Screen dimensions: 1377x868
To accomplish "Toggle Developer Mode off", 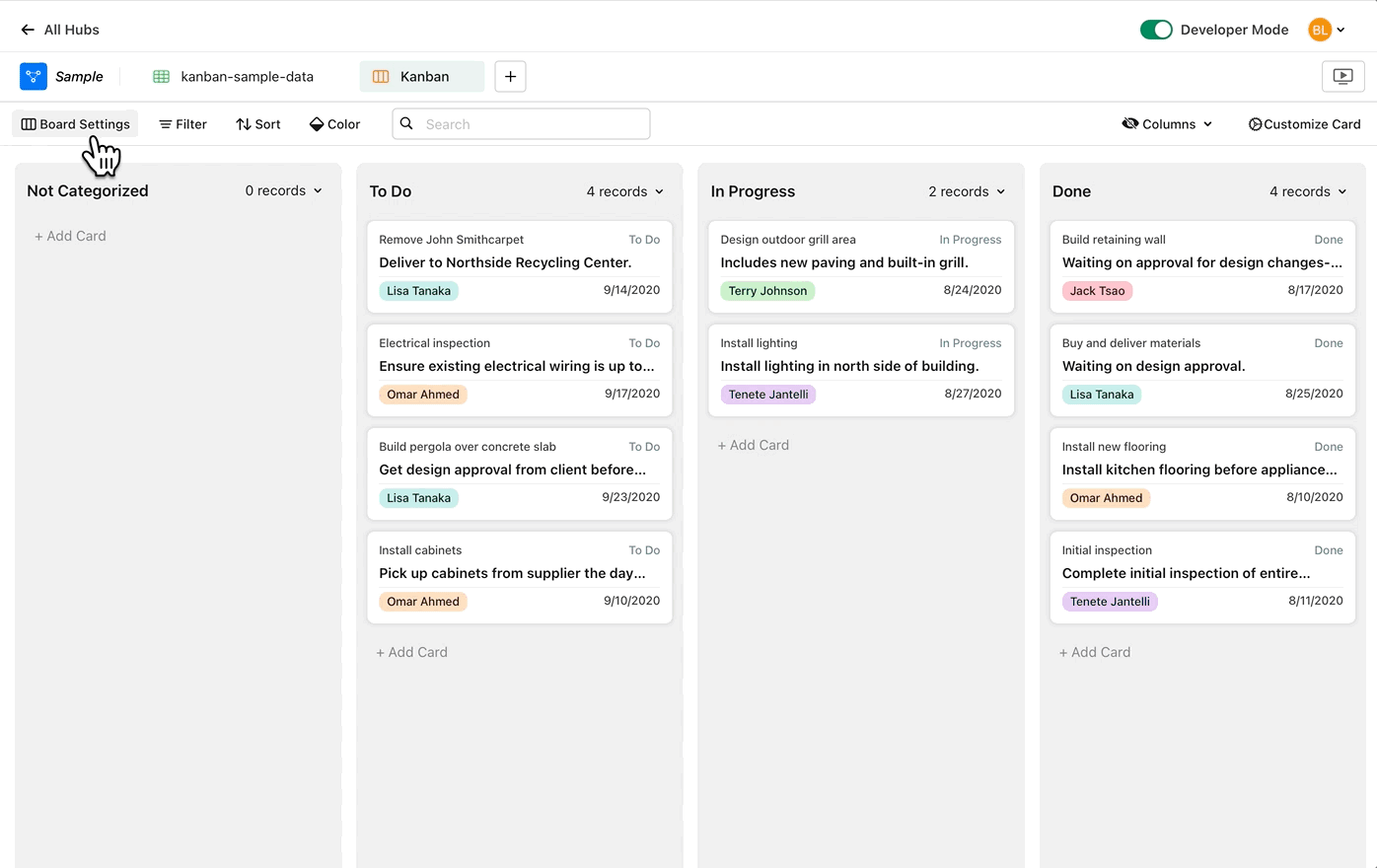I will pyautogui.click(x=1155, y=30).
